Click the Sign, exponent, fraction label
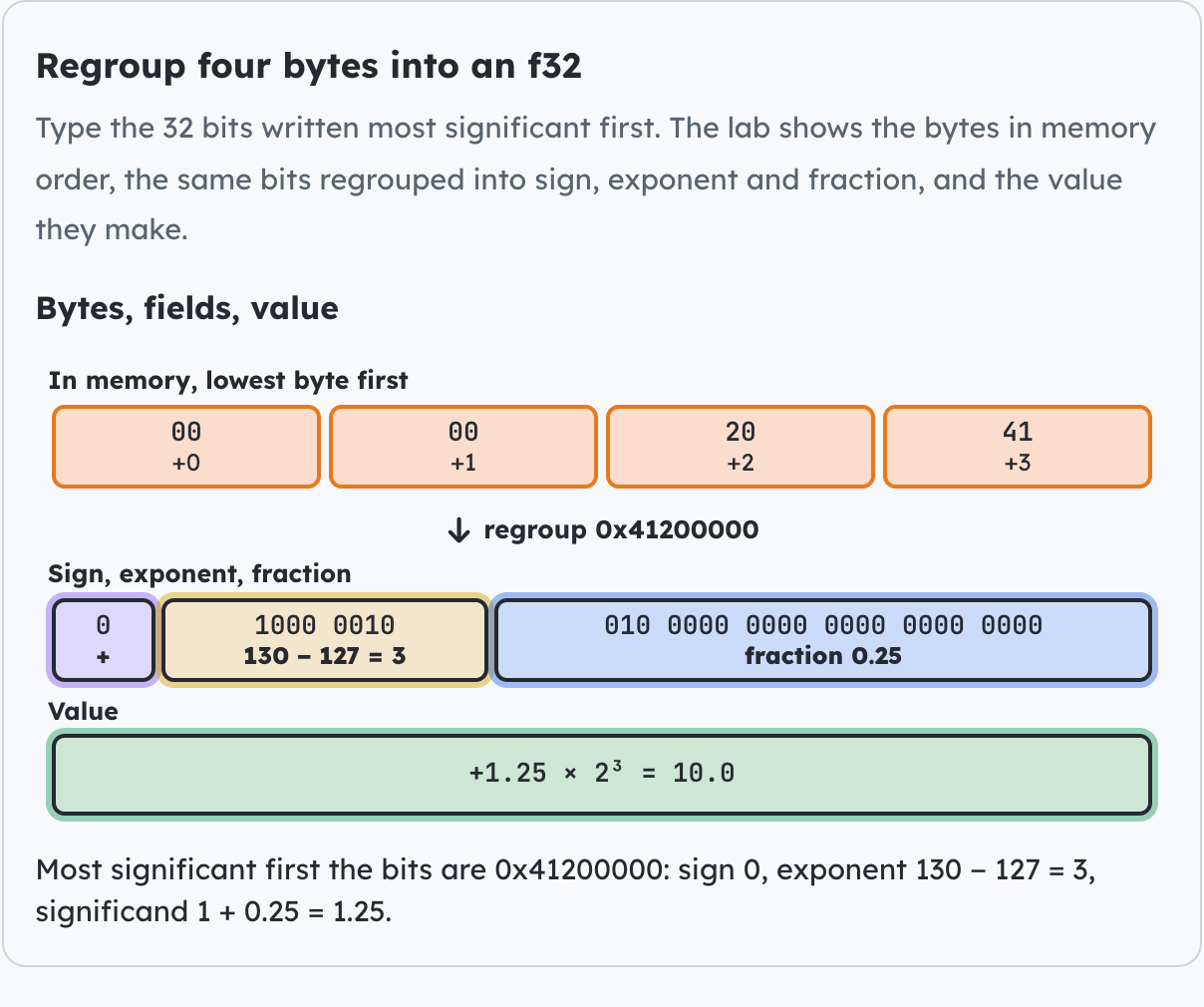Image resolution: width=1204 pixels, height=1007 pixels. tap(199, 573)
